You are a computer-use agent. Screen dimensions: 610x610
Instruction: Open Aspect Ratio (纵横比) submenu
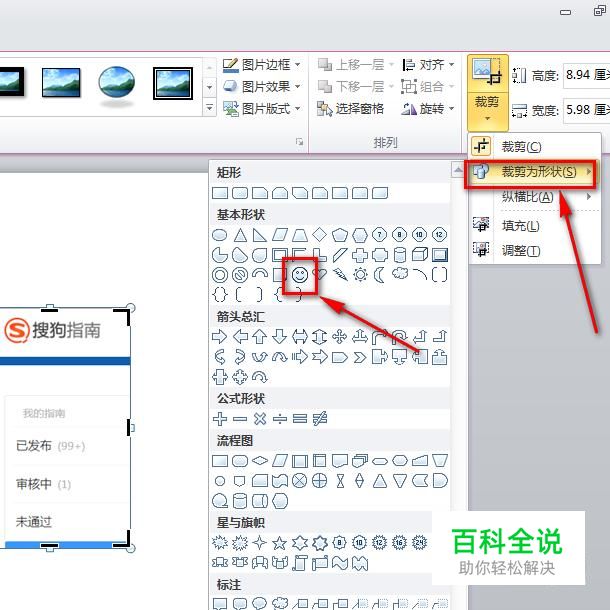point(535,197)
